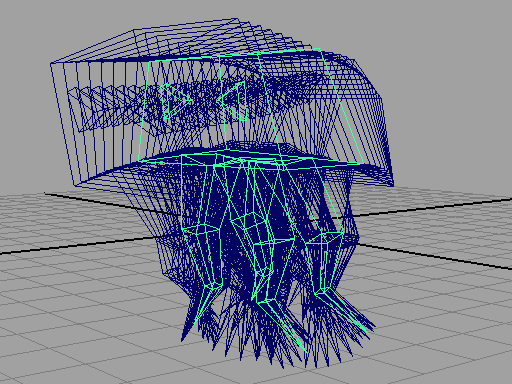Click the black grid axis line on left side
The height and width of the screenshot is (384, 512).
pyautogui.click(x=83, y=245)
